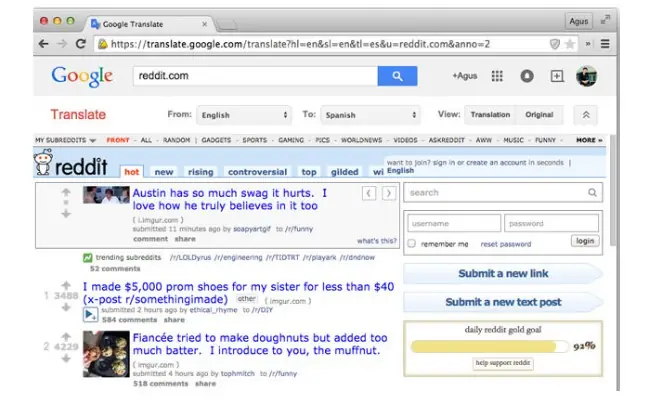
Task: Click the reset password link
Action: click(x=506, y=244)
